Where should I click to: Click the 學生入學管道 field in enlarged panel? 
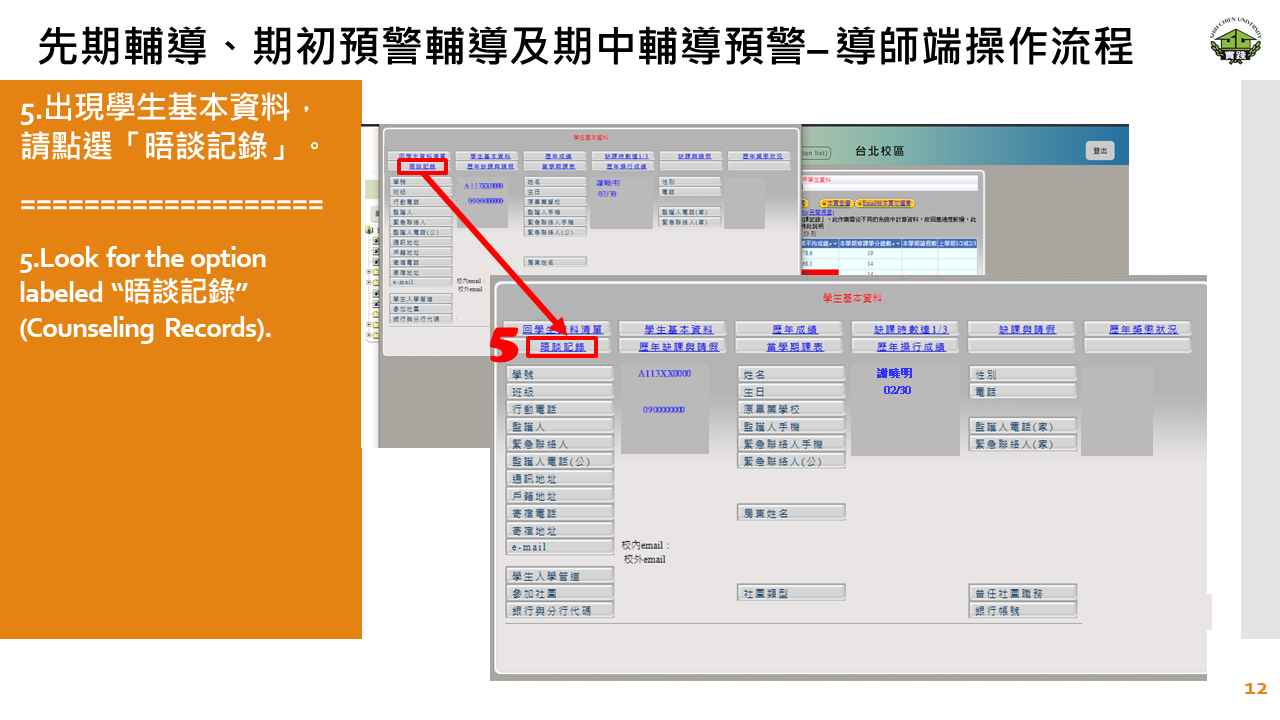[560, 576]
